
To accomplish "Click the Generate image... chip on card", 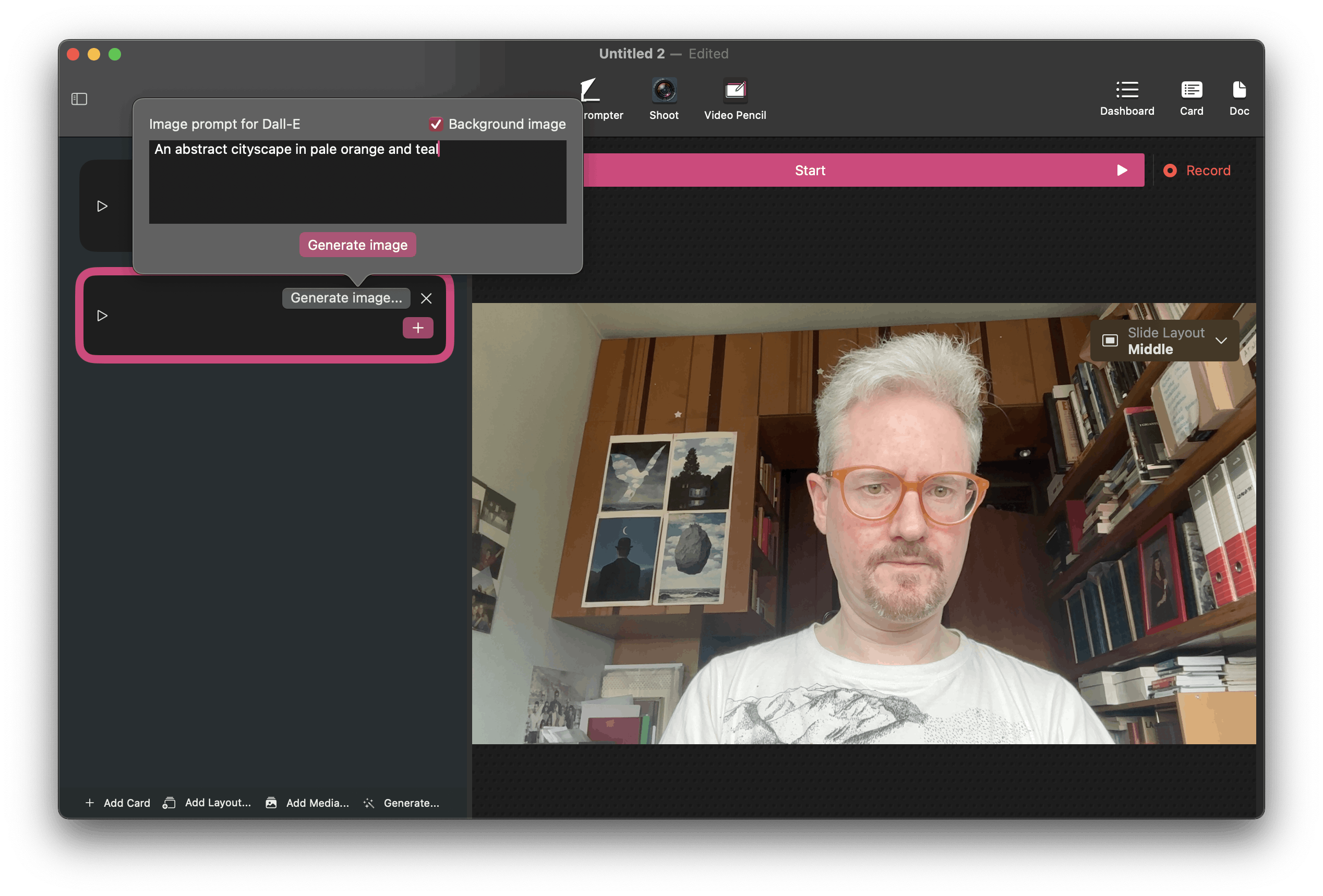I will click(345, 298).
